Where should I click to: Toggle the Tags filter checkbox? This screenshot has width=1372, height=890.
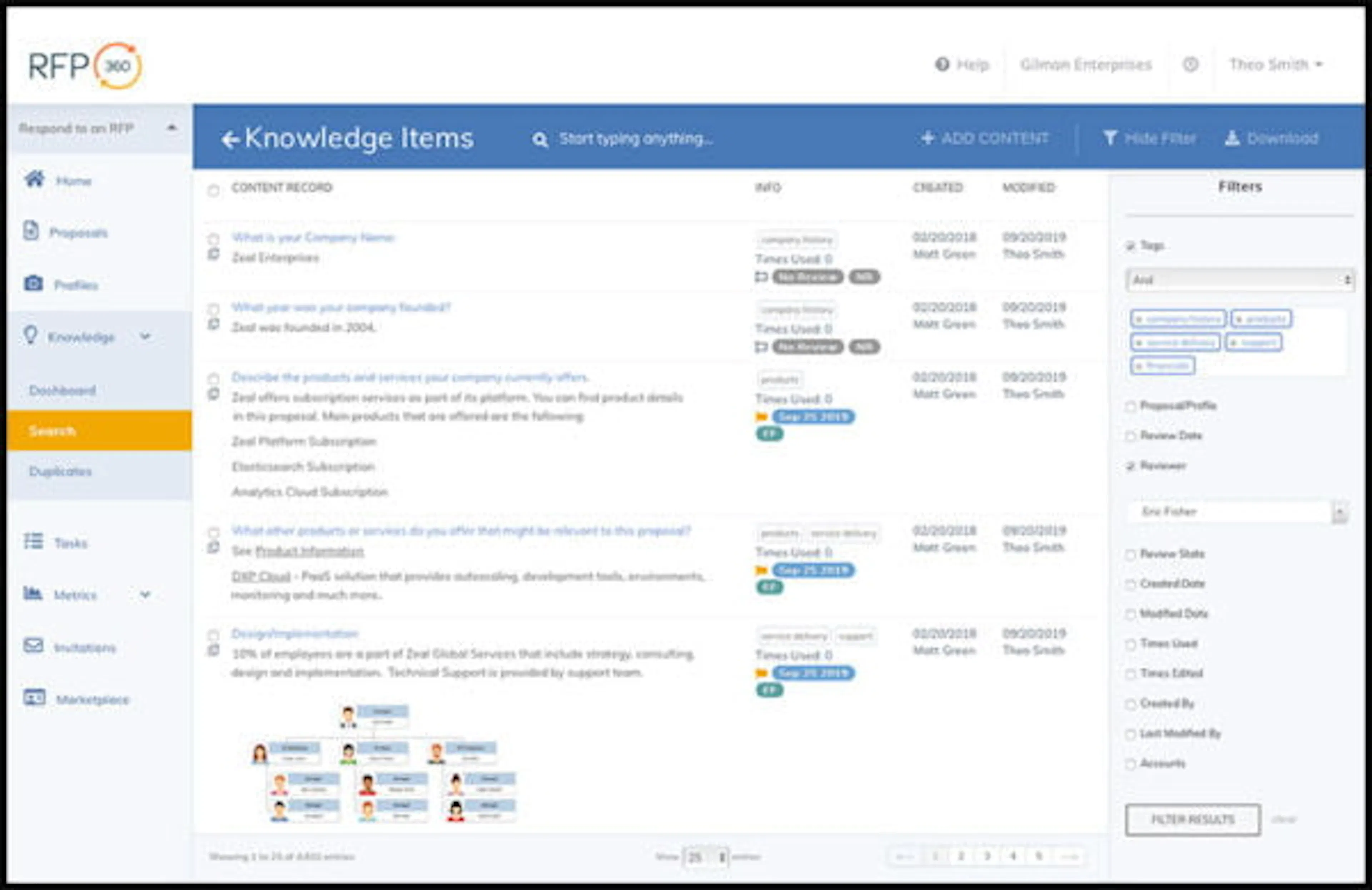[x=1130, y=246]
